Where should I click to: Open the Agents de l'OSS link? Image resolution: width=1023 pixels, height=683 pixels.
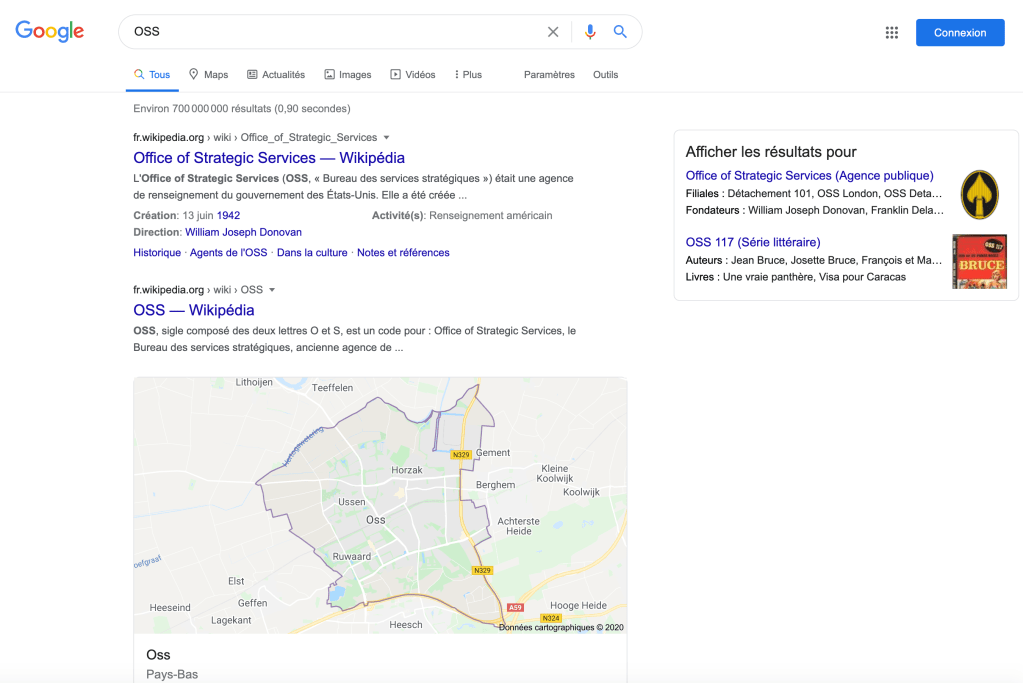226,252
